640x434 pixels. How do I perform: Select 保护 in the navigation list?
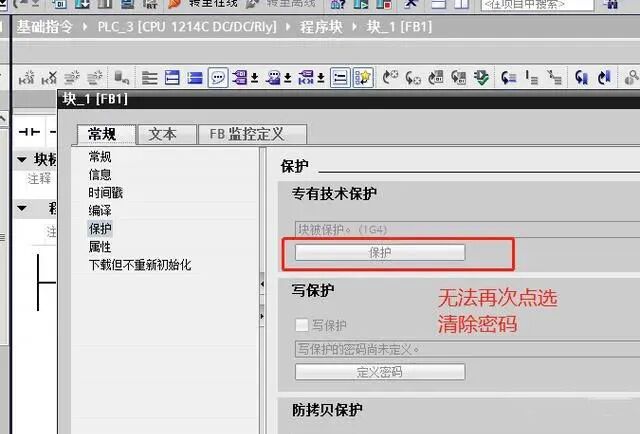point(100,229)
